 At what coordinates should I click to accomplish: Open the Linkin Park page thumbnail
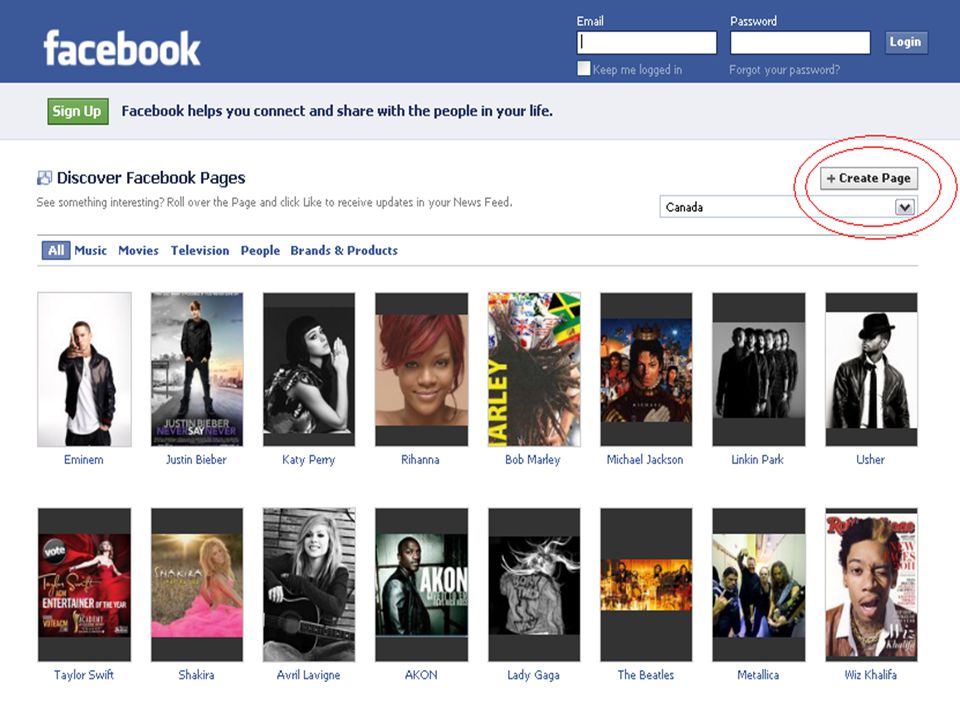[759, 369]
